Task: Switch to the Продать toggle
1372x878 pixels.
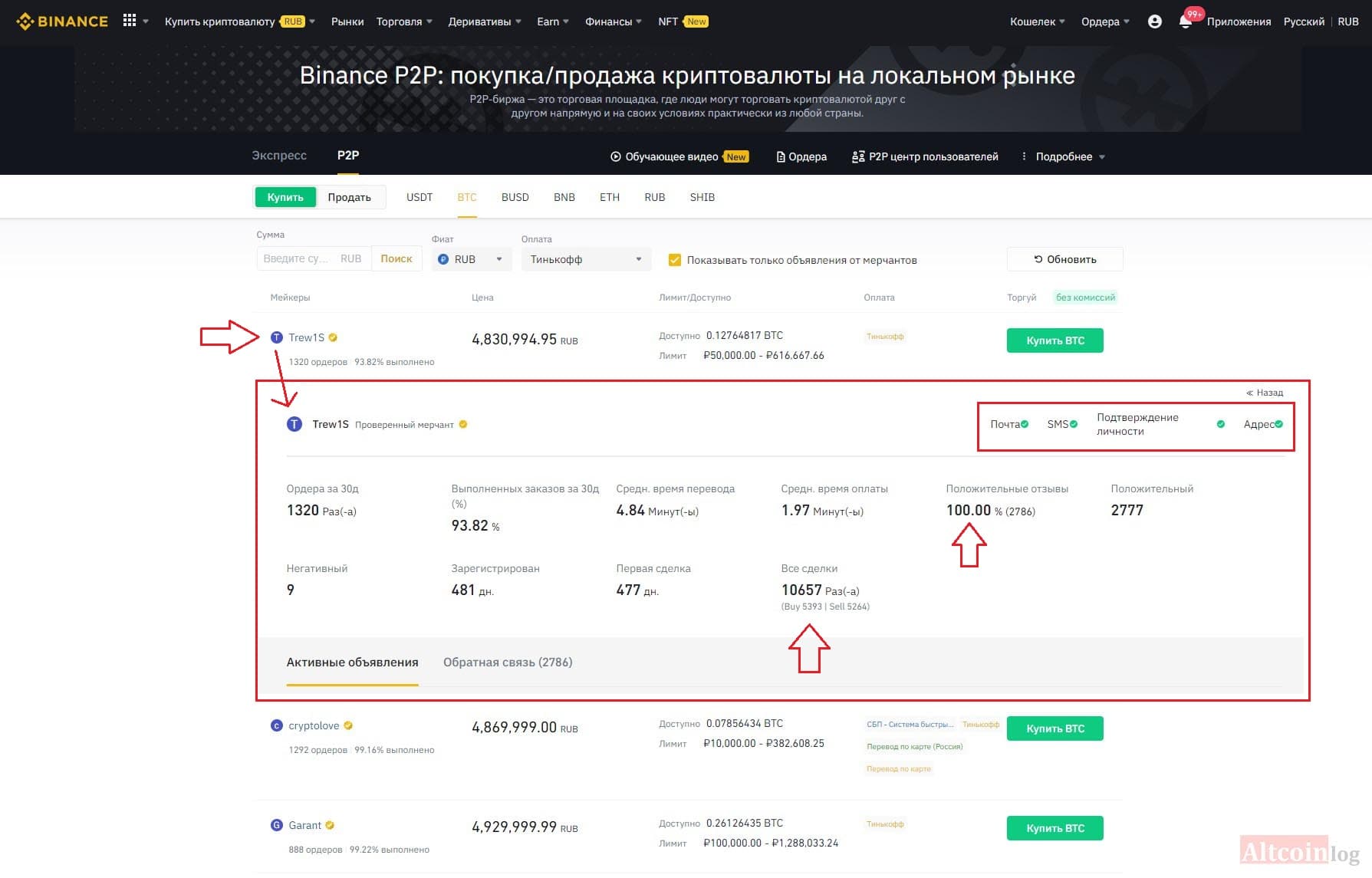Action: coord(350,197)
